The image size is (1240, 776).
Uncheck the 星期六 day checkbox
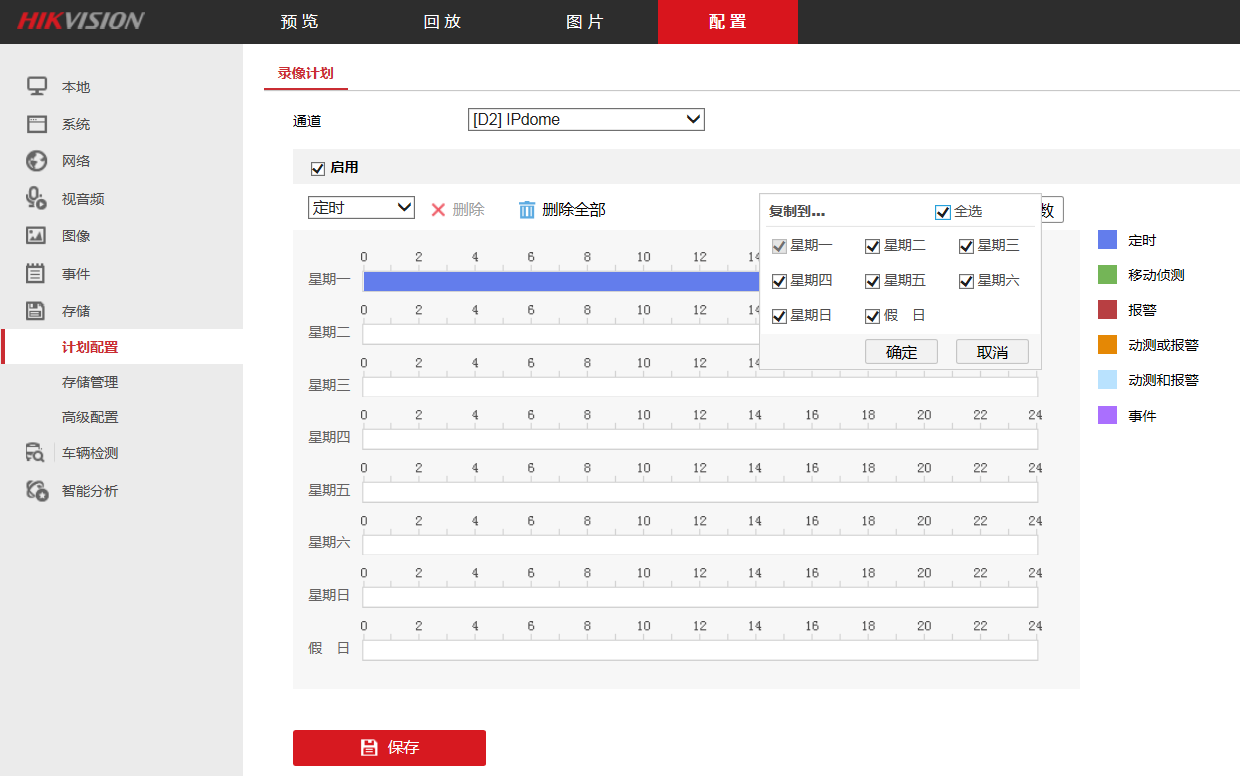tap(965, 280)
